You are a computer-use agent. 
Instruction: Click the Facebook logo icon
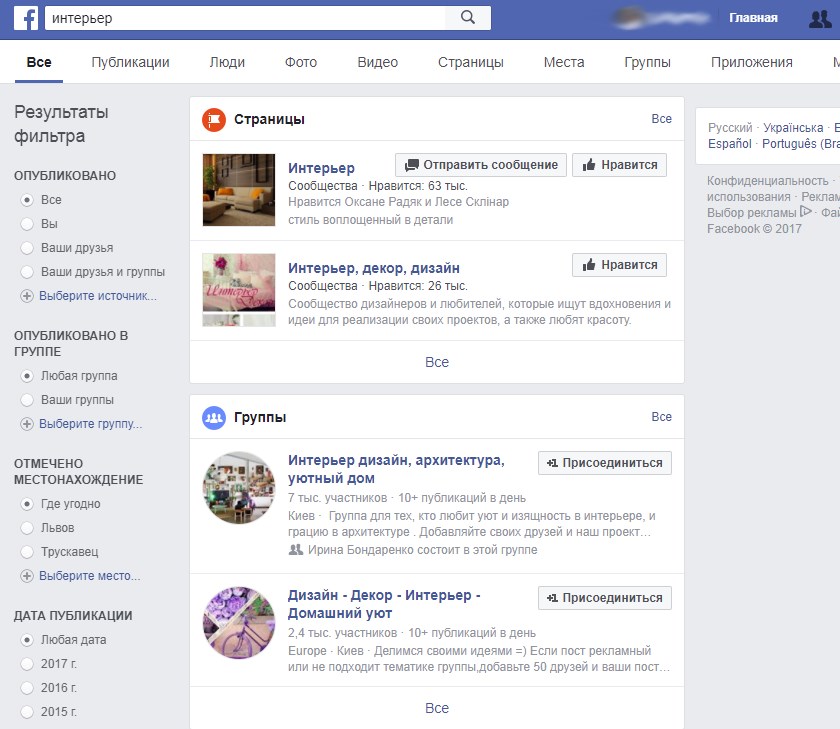click(x=26, y=18)
